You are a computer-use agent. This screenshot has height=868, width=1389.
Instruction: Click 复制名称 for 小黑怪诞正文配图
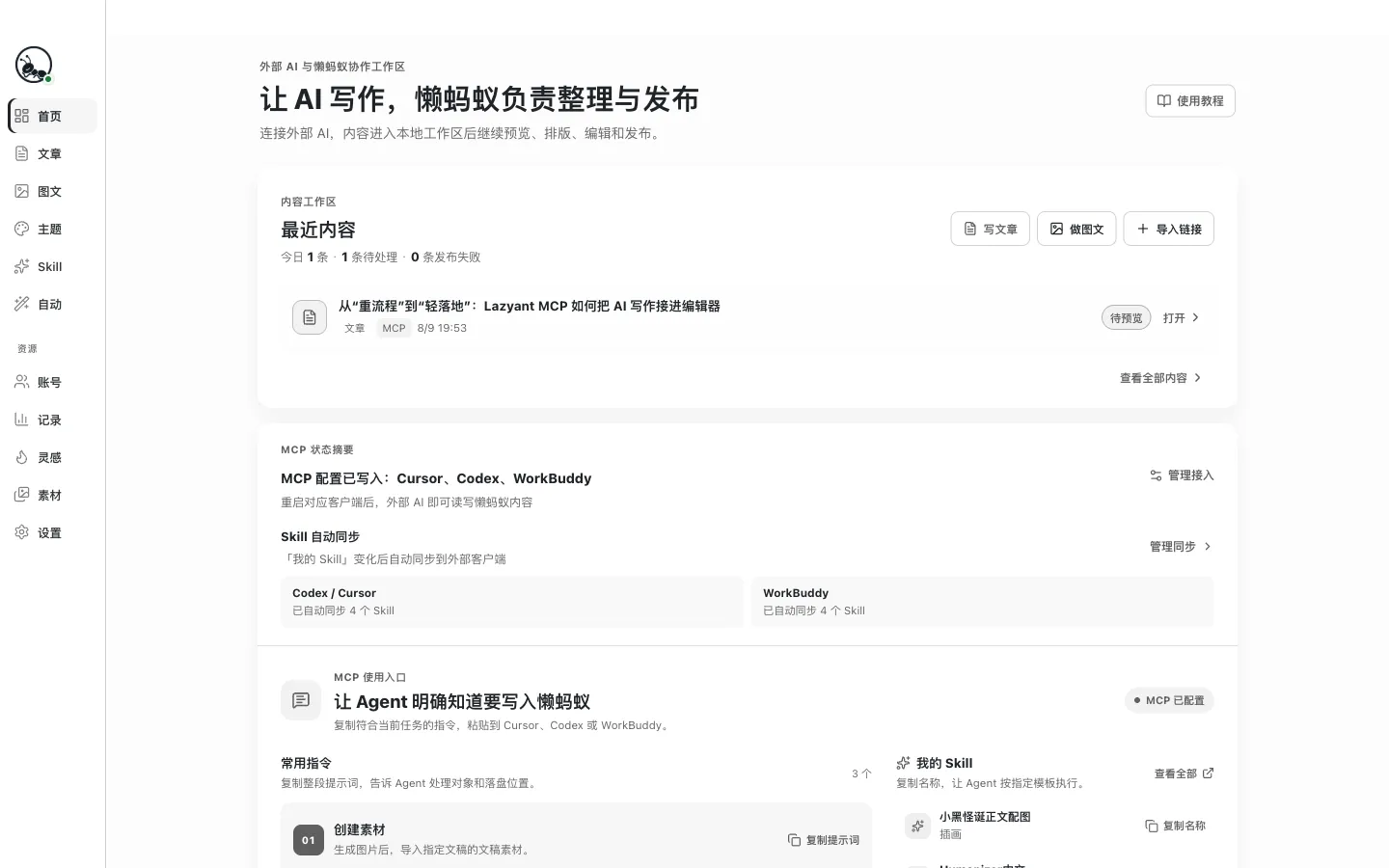coord(1175,826)
